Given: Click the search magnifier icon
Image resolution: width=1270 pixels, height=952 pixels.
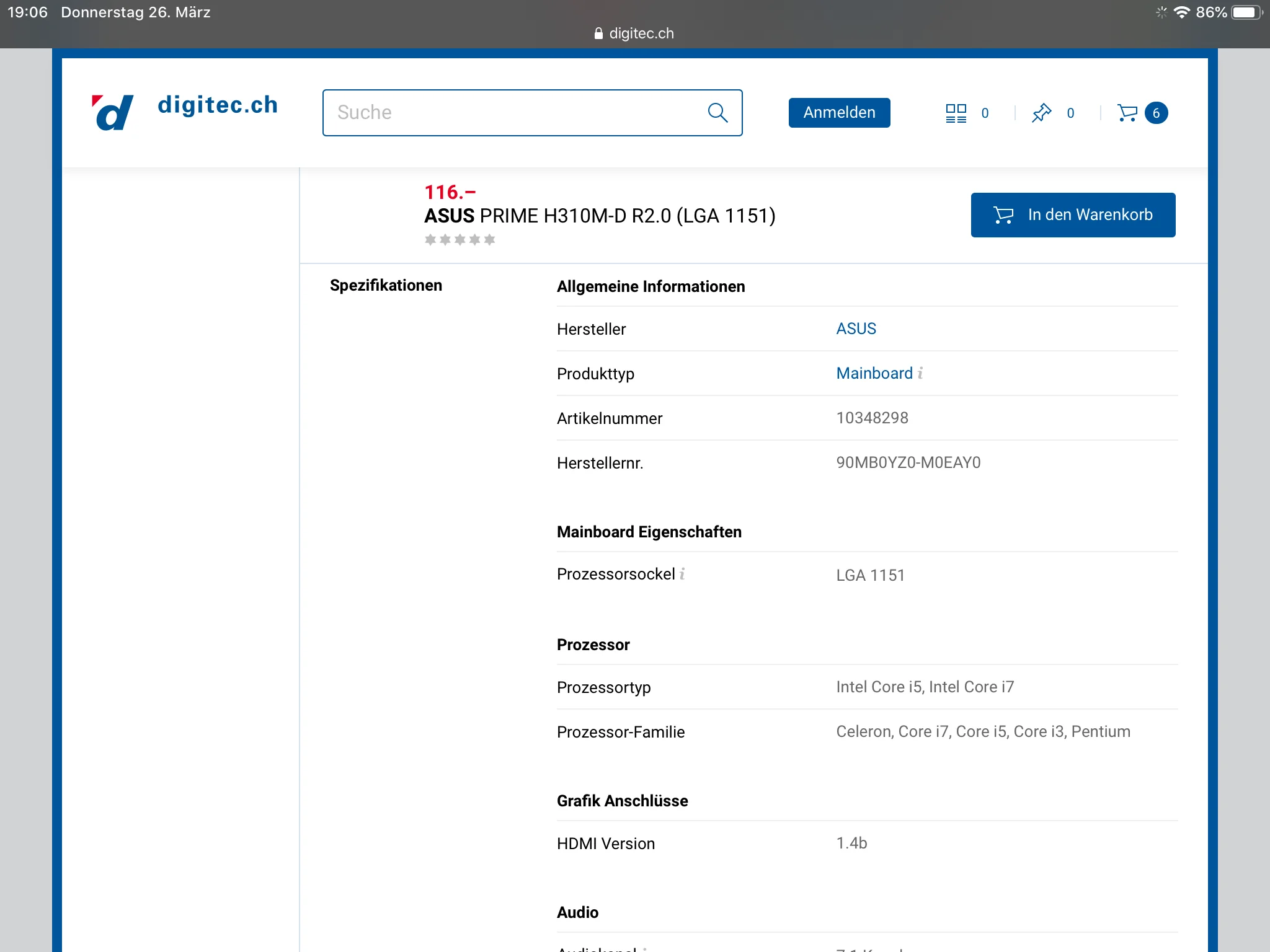Looking at the screenshot, I should 717,113.
